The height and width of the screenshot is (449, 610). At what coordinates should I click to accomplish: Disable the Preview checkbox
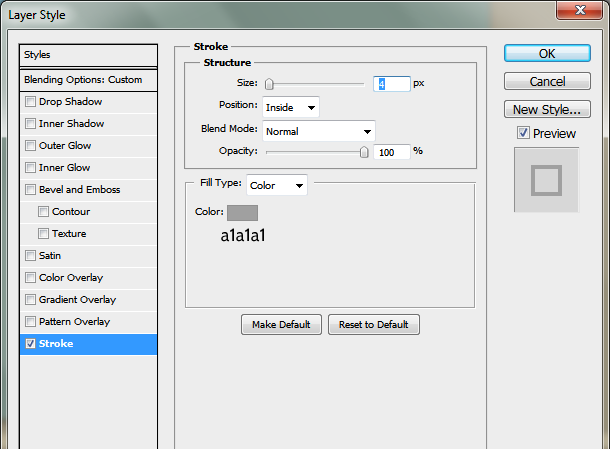(x=523, y=133)
